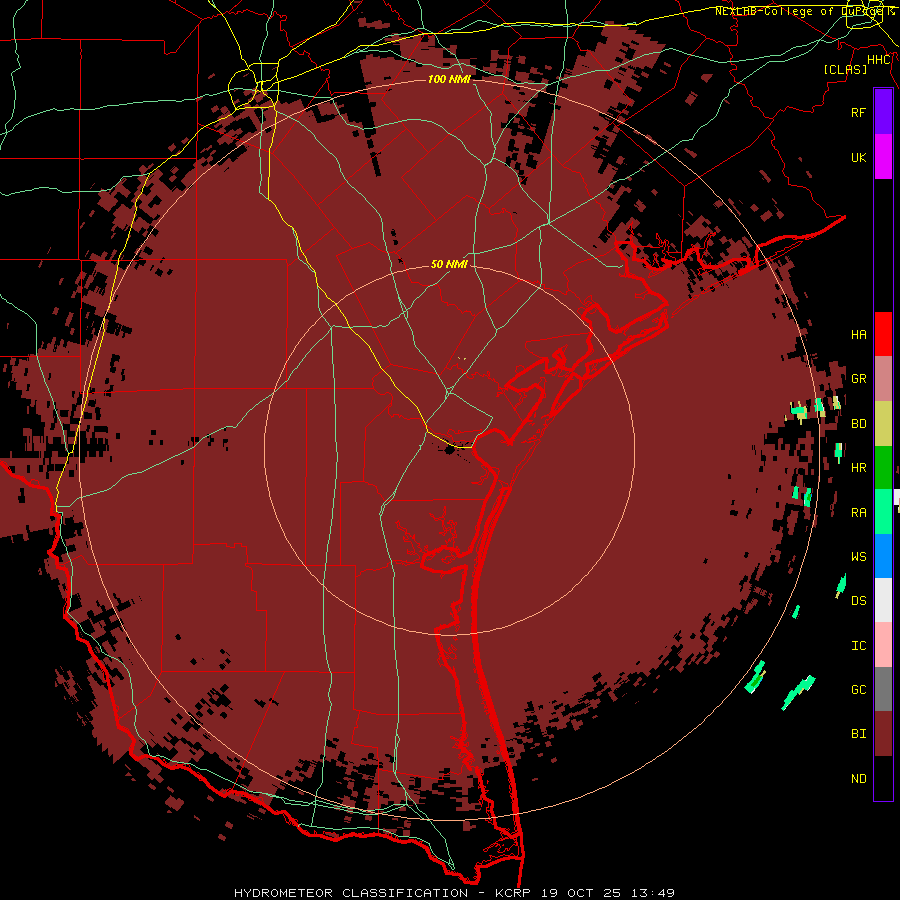The image size is (900, 900).
Task: Select the yellow BD legend swatch
Action: click(883, 423)
